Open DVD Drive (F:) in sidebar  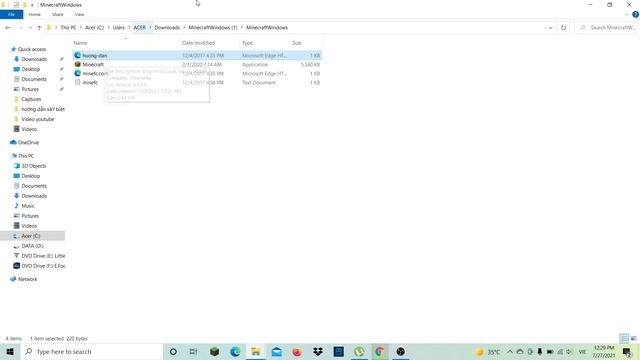[x=43, y=266]
